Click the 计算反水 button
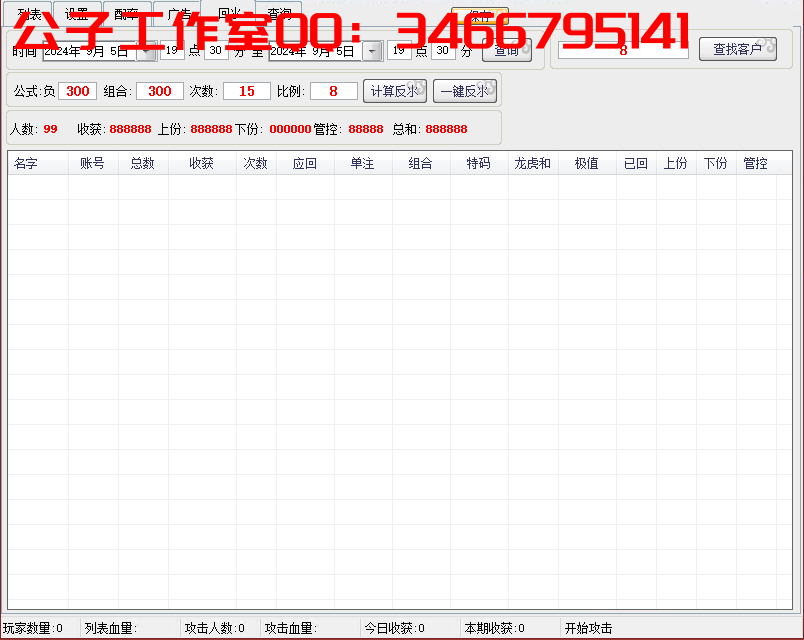The height and width of the screenshot is (640, 804). point(395,91)
